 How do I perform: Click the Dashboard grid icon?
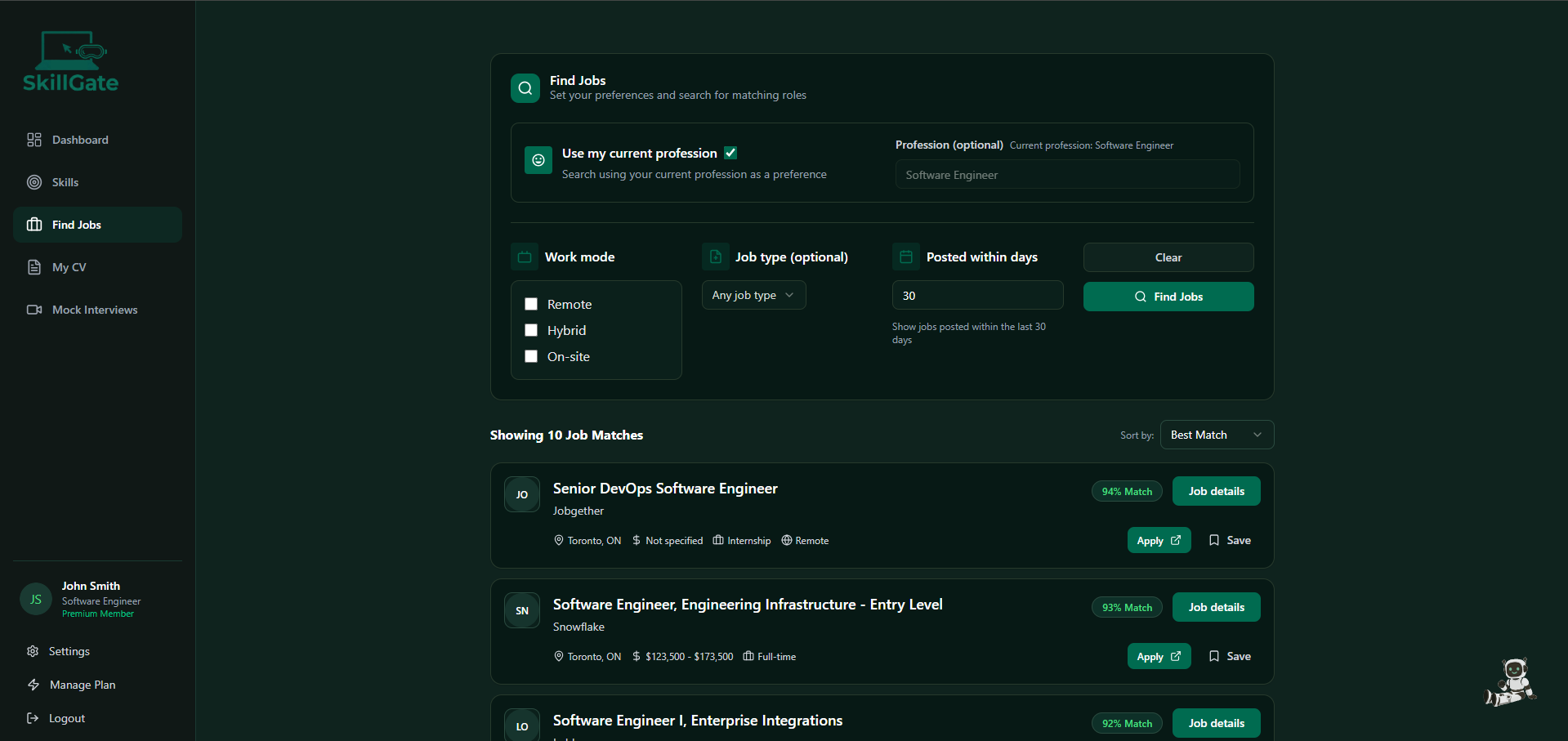(x=34, y=140)
